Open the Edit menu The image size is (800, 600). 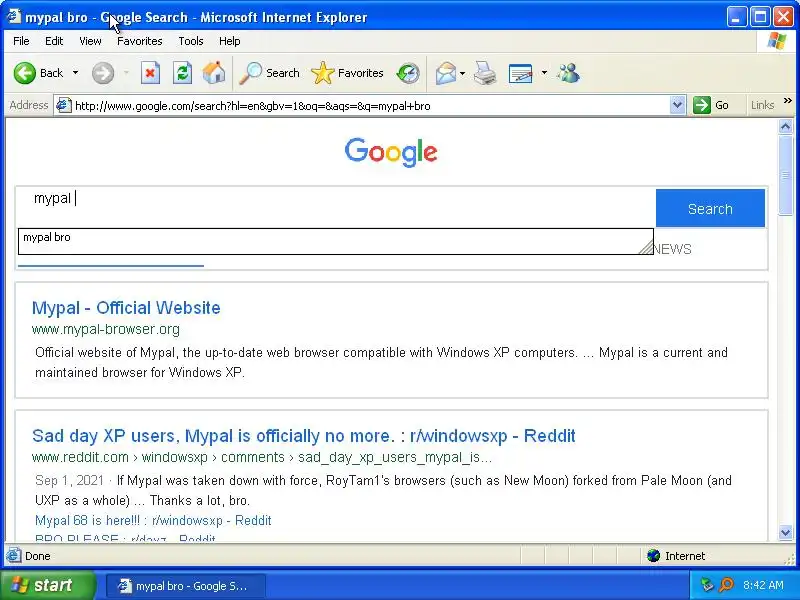(x=54, y=41)
